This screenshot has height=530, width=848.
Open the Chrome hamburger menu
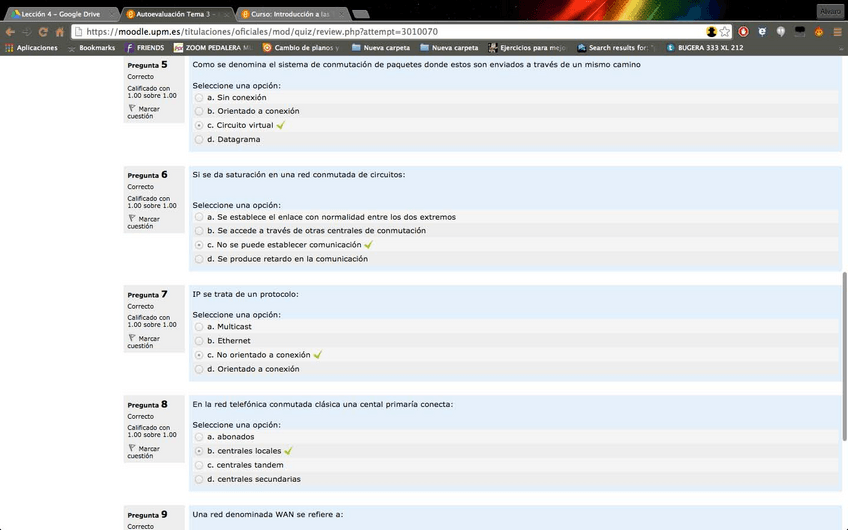tap(837, 31)
